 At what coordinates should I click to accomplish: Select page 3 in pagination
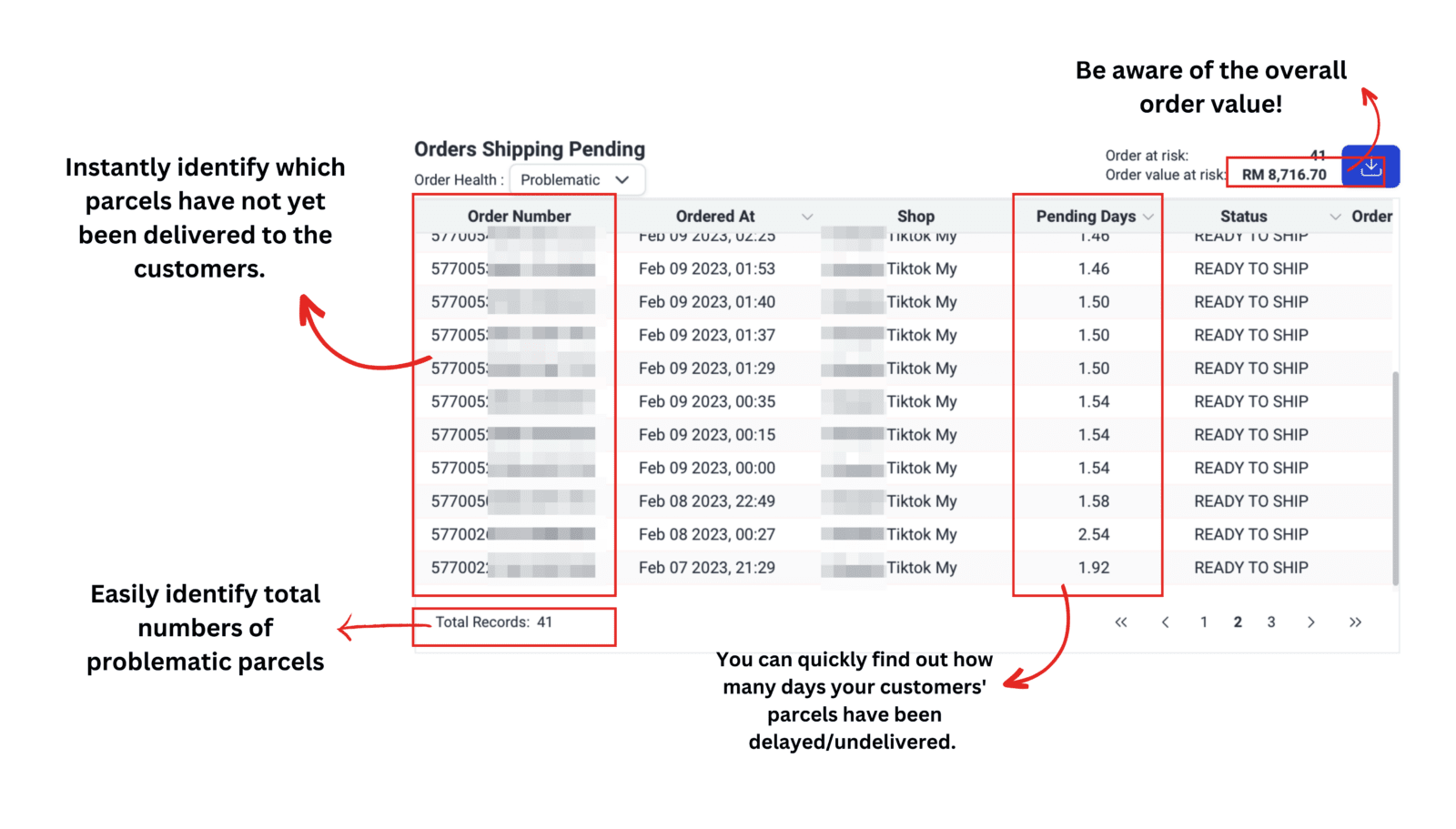coord(1271,622)
